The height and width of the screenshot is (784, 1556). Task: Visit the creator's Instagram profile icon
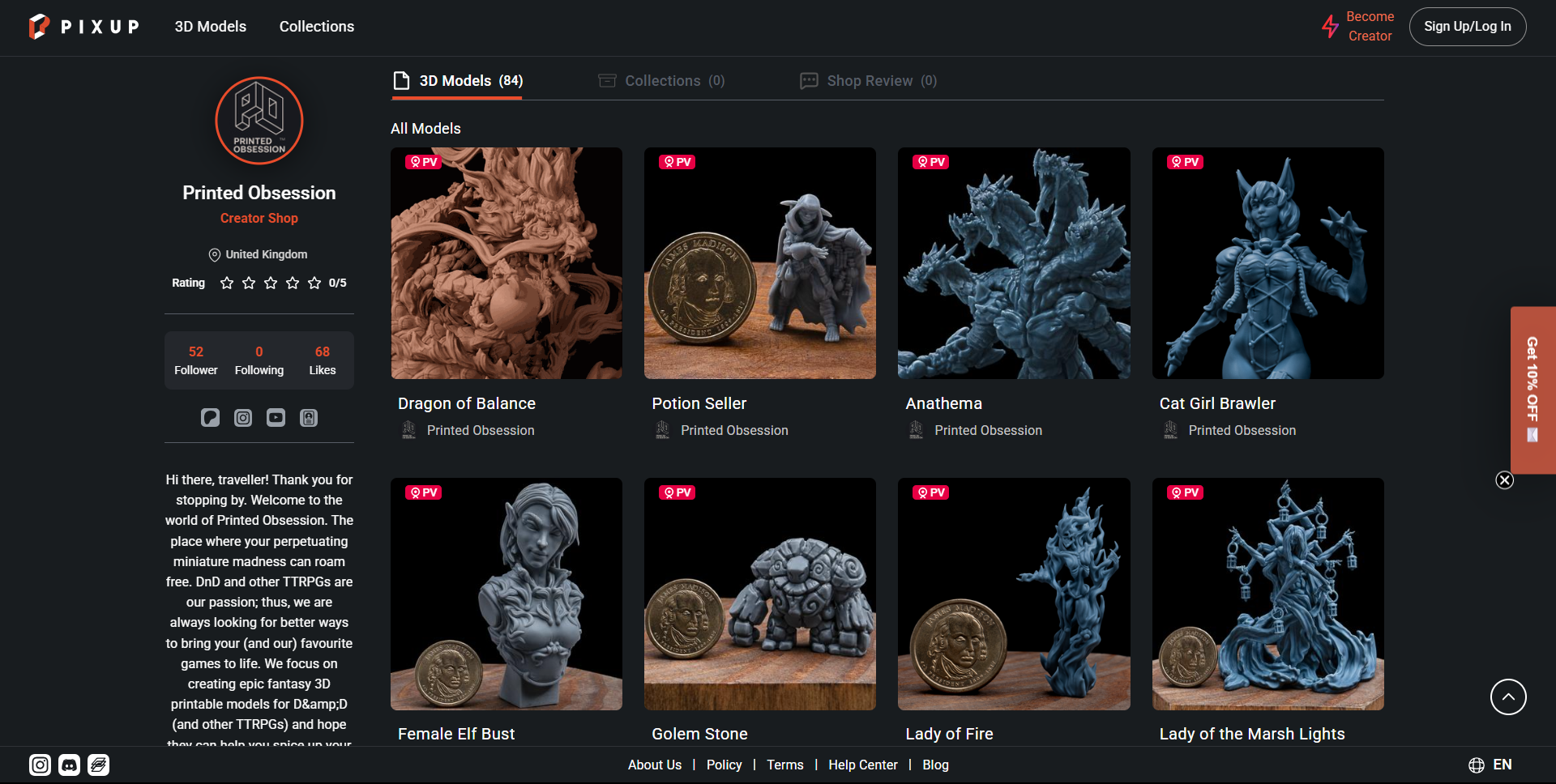(x=243, y=418)
